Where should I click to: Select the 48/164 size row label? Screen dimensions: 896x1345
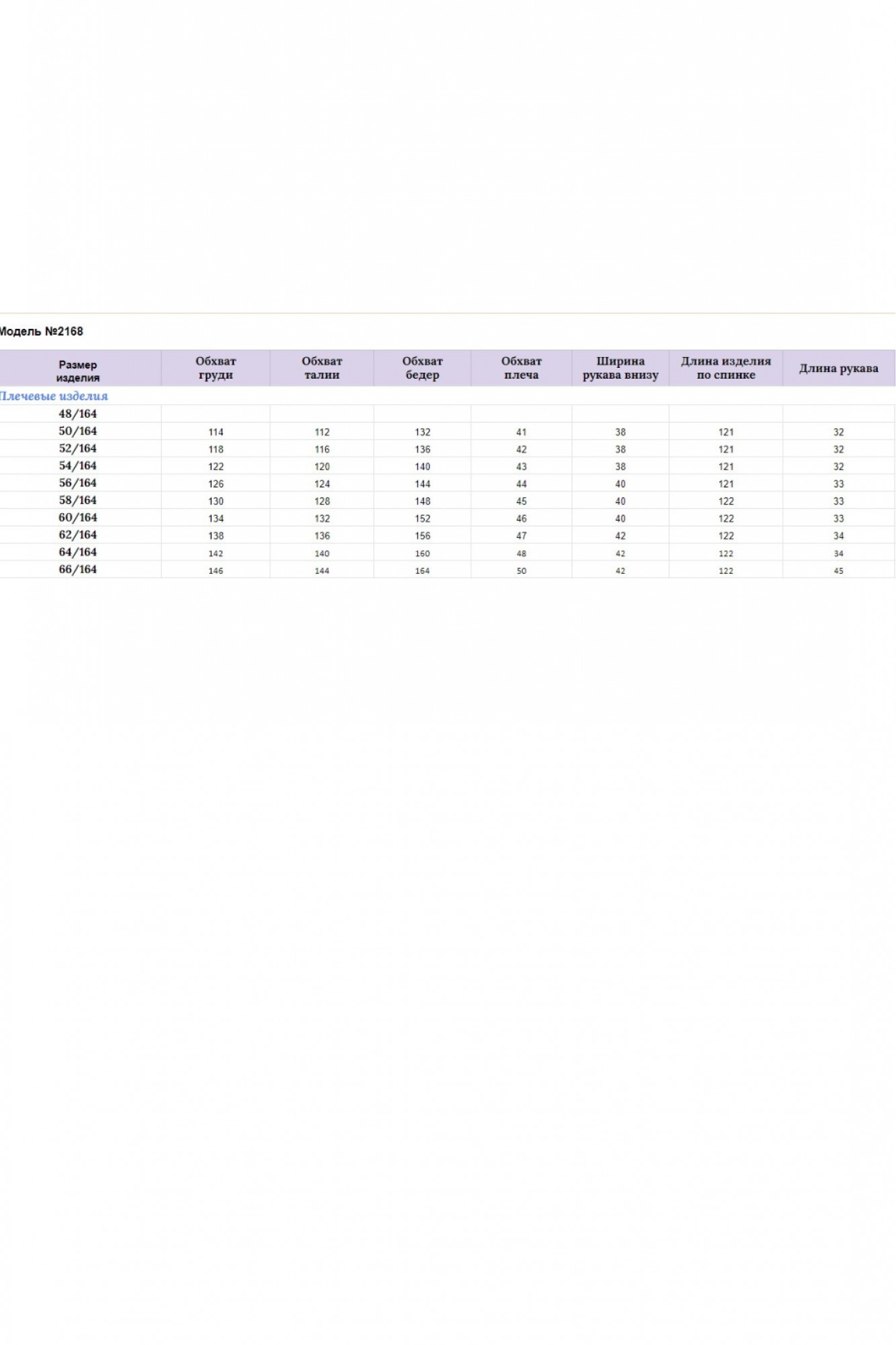click(x=77, y=414)
